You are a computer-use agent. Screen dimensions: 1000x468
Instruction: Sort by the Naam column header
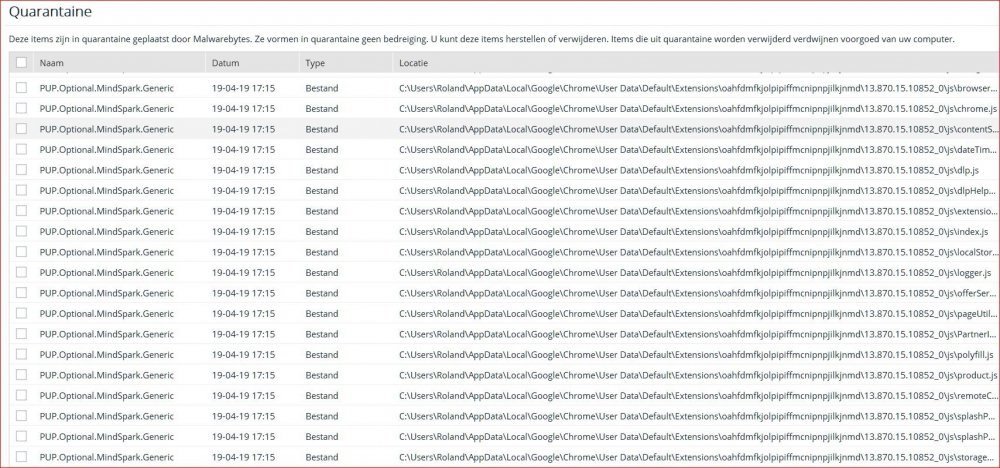click(51, 63)
